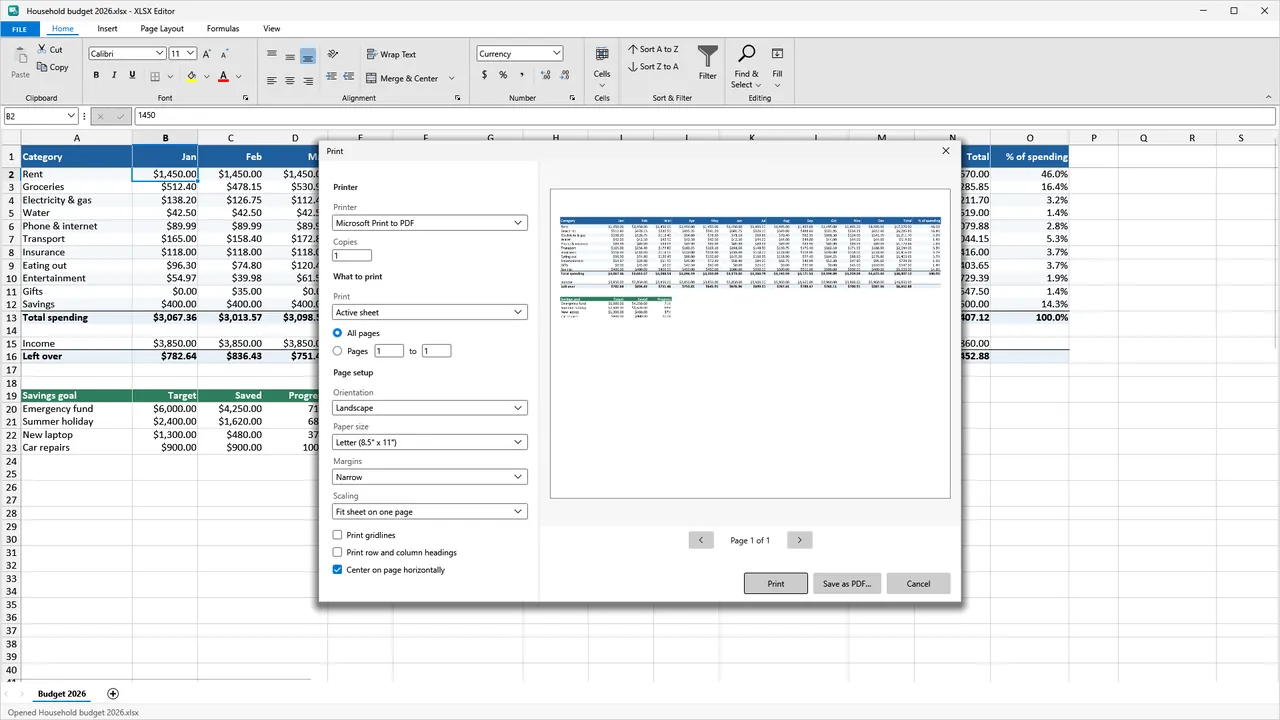Check Print row and column headings
Image resolution: width=1280 pixels, height=720 pixels.
tap(338, 552)
